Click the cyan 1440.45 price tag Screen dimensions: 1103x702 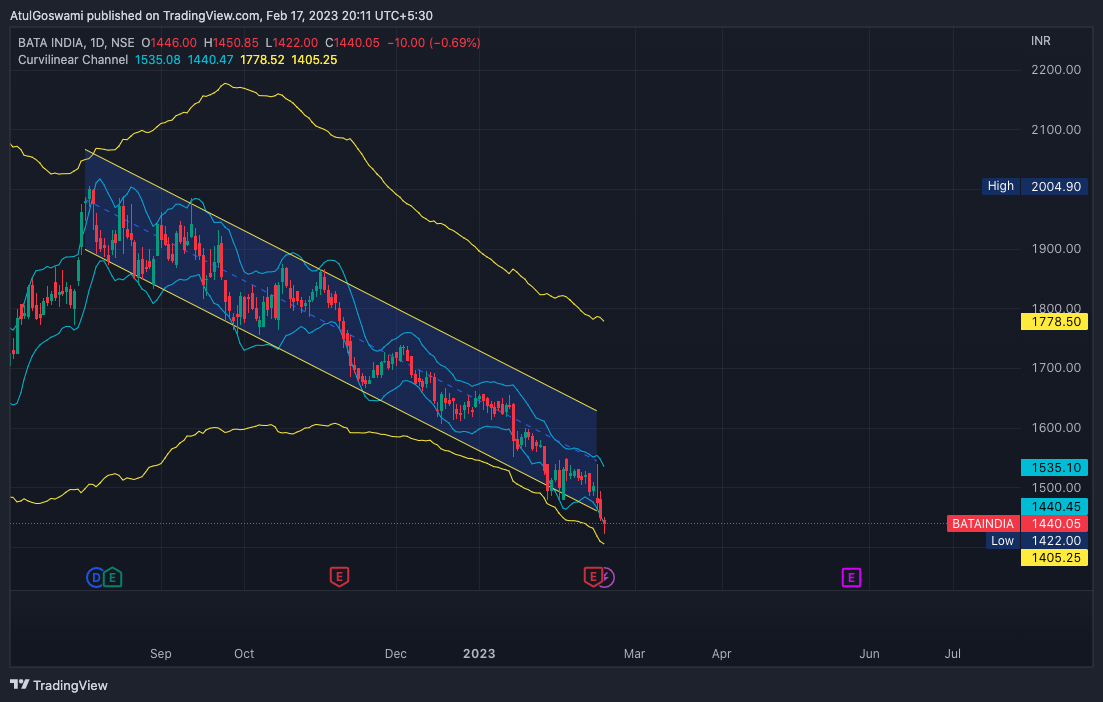pyautogui.click(x=1054, y=506)
